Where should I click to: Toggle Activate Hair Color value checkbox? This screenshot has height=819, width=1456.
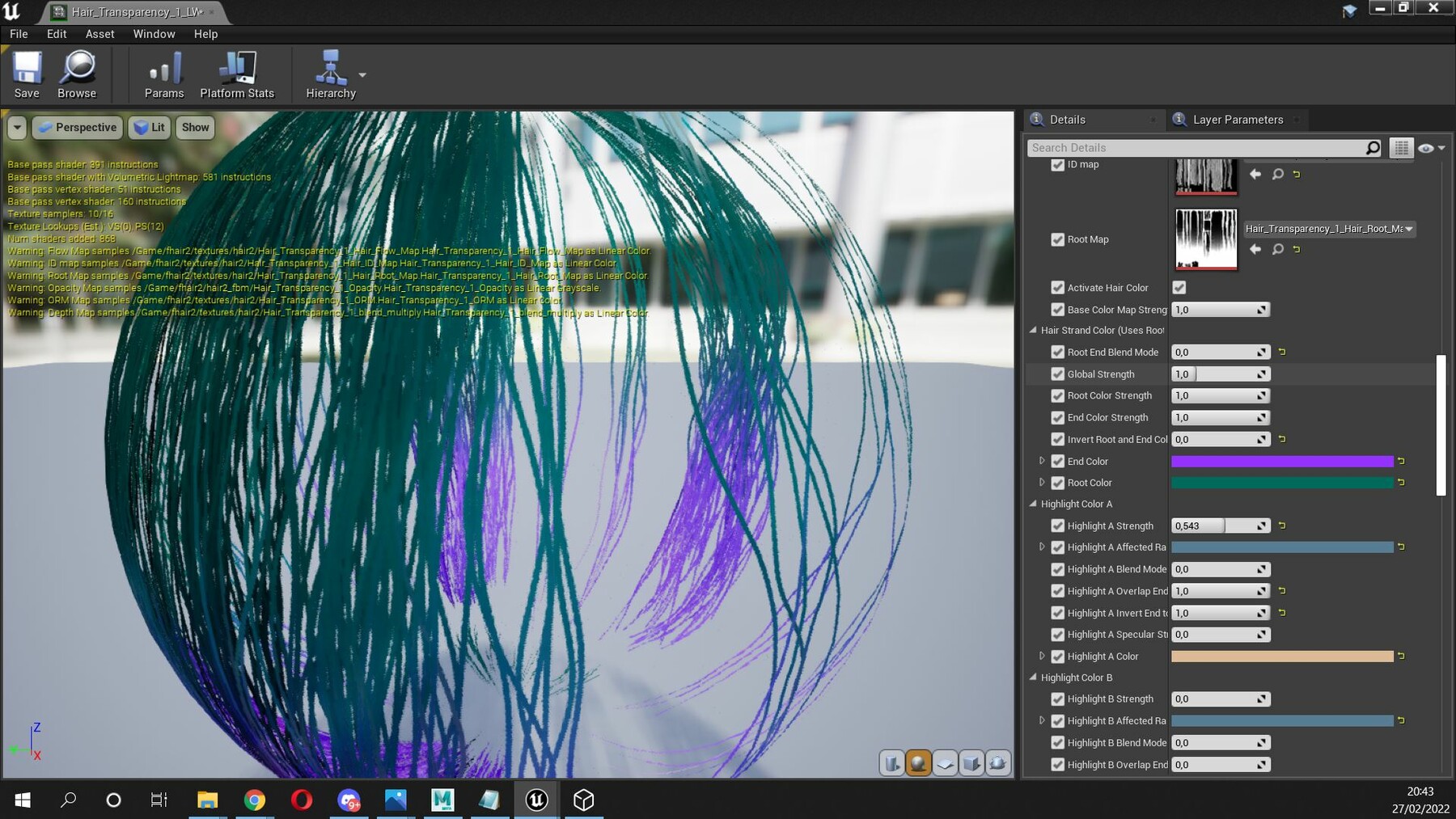point(1179,288)
